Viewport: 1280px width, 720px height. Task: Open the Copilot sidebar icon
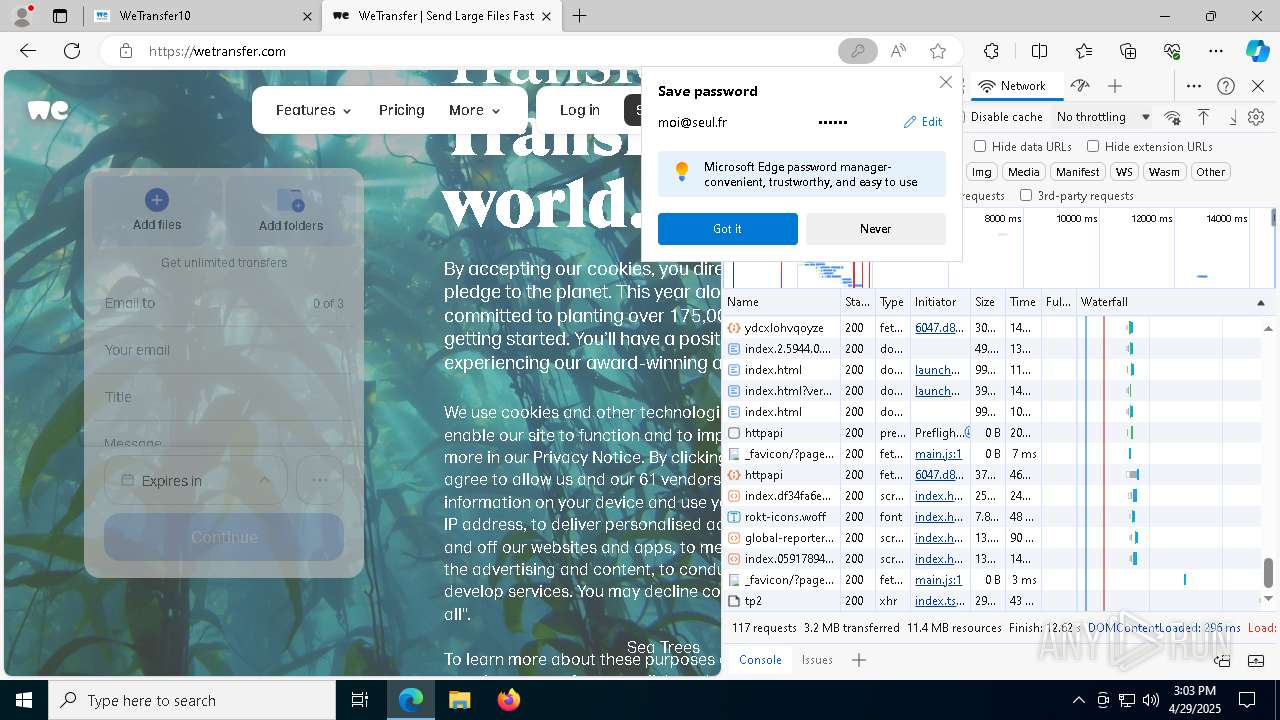(1257, 51)
